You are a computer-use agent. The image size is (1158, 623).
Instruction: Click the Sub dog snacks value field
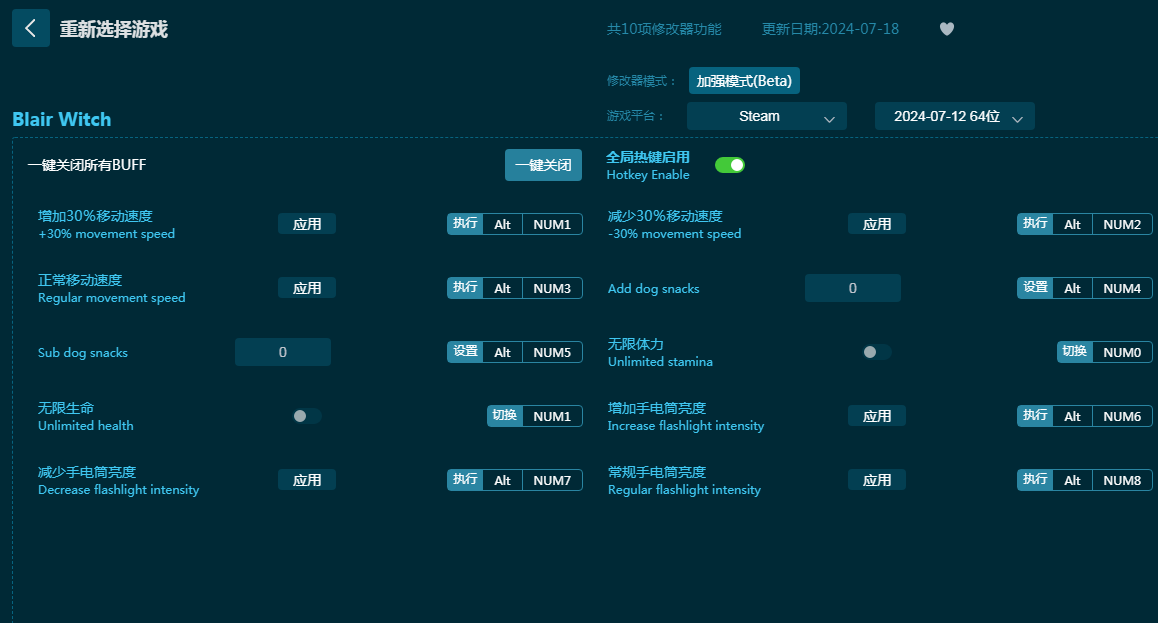[x=282, y=352]
